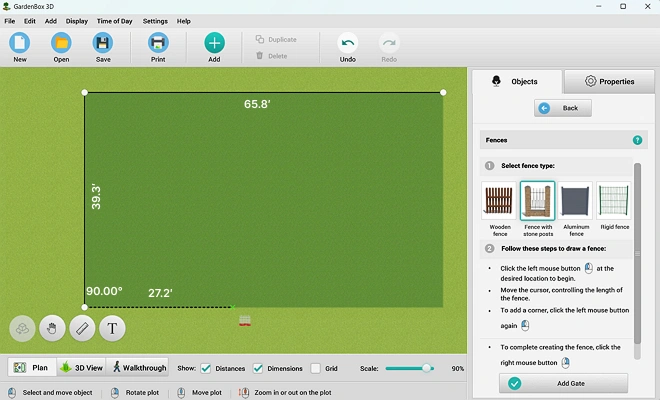This screenshot has width=660, height=400.
Task: Open the Edit menu
Action: (29, 21)
